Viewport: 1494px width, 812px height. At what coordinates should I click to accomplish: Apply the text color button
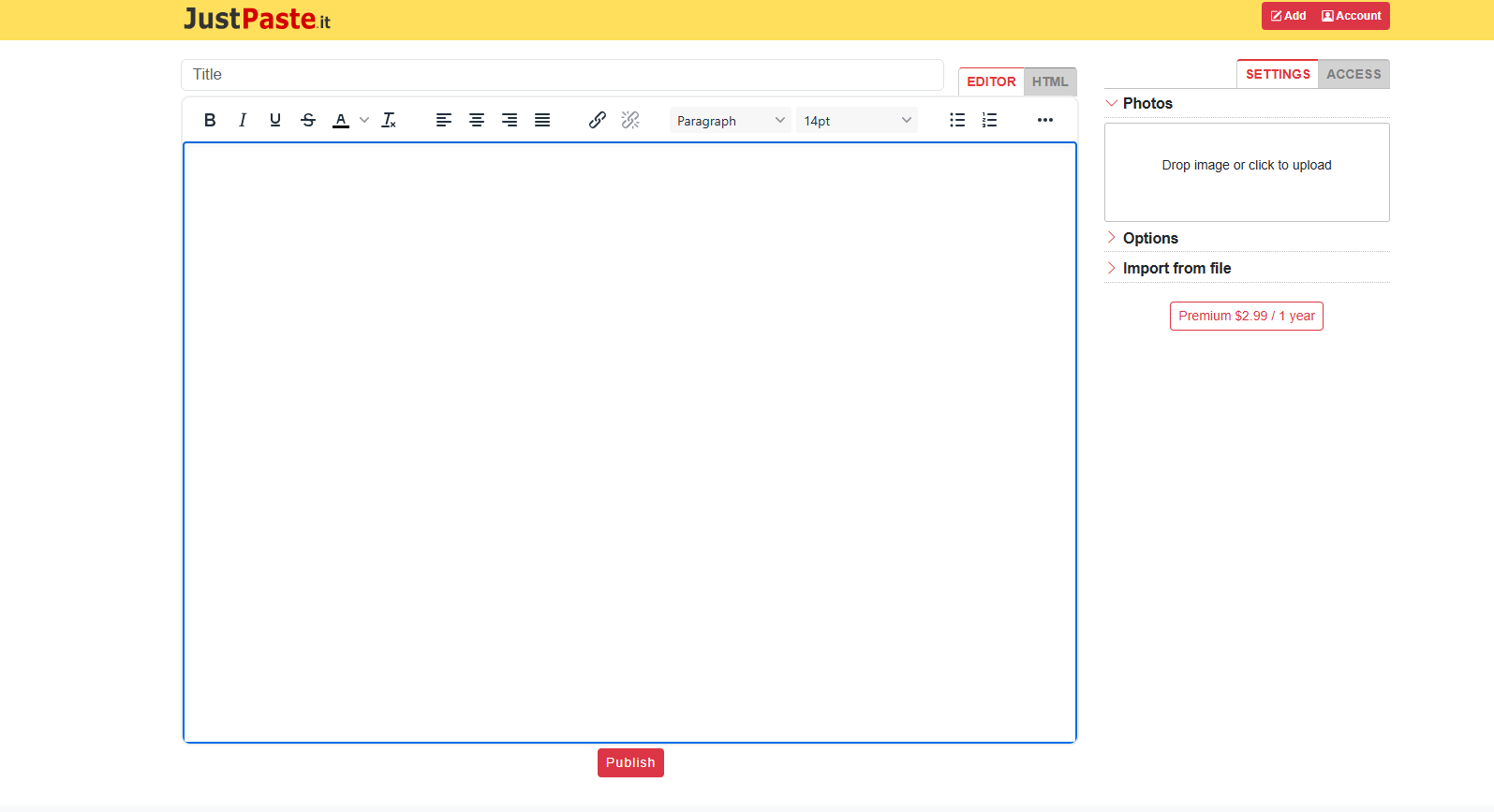click(x=341, y=120)
